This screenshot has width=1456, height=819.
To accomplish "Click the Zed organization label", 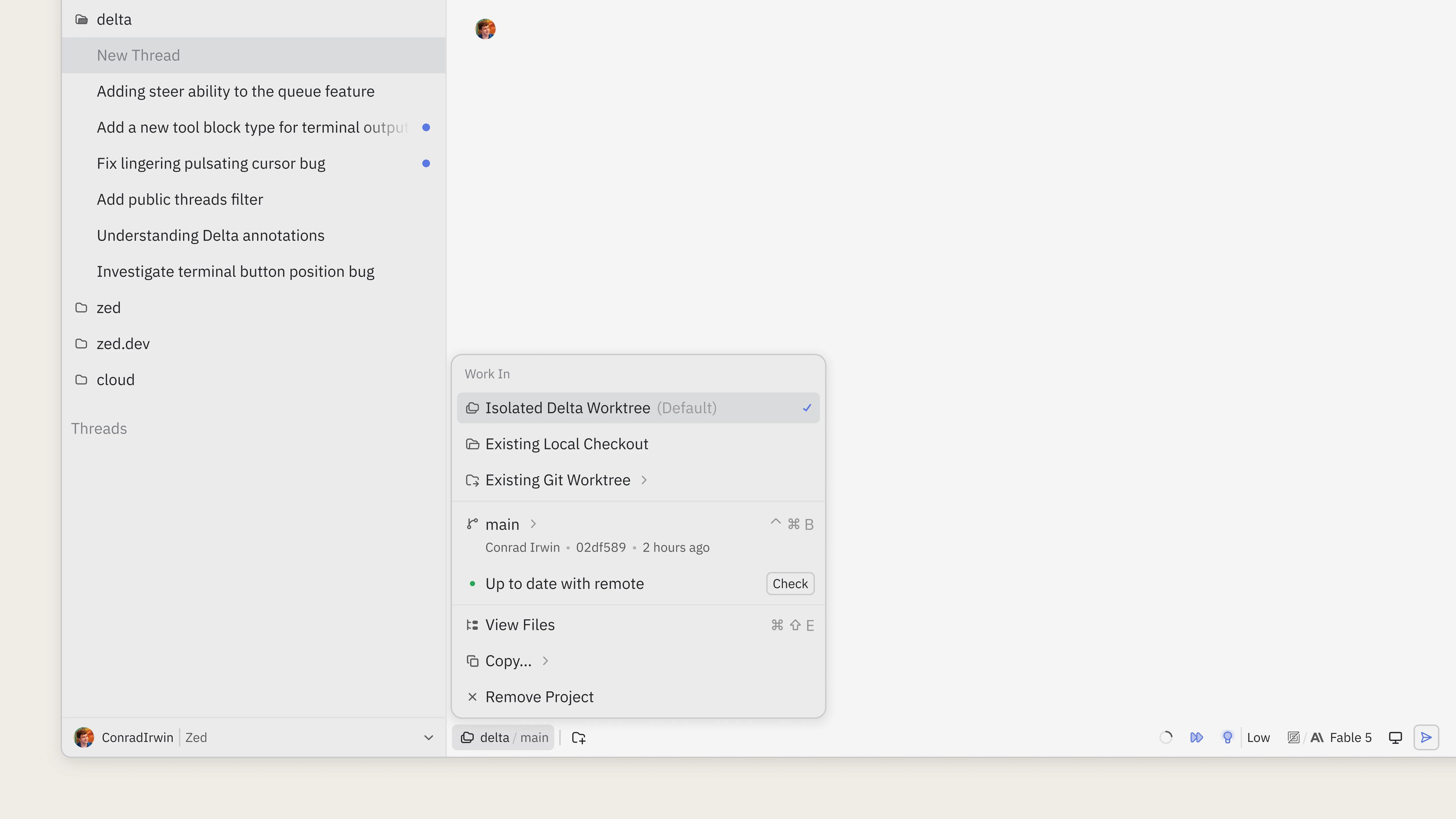I will point(196,738).
